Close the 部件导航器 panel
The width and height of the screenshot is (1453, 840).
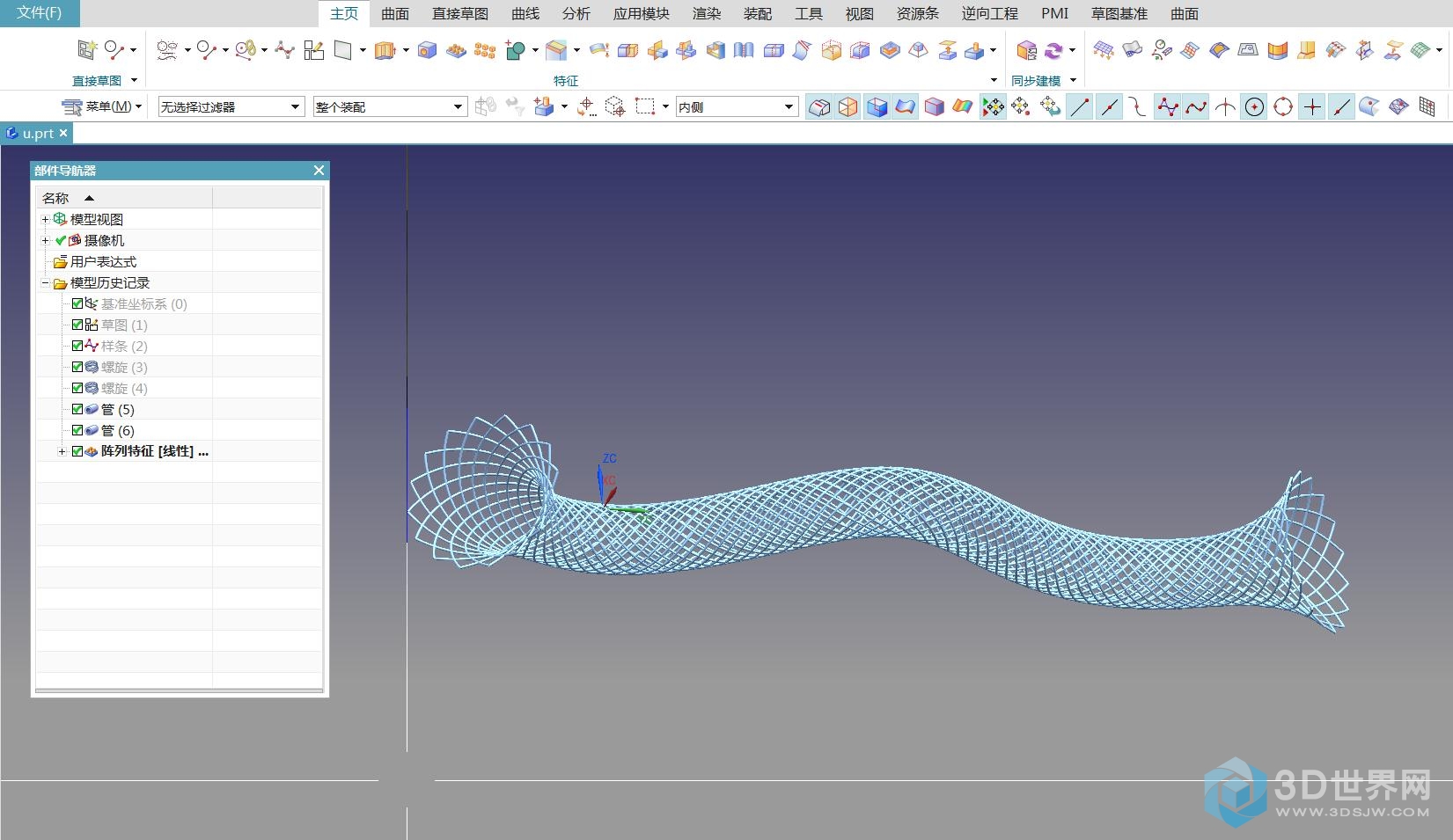click(319, 170)
